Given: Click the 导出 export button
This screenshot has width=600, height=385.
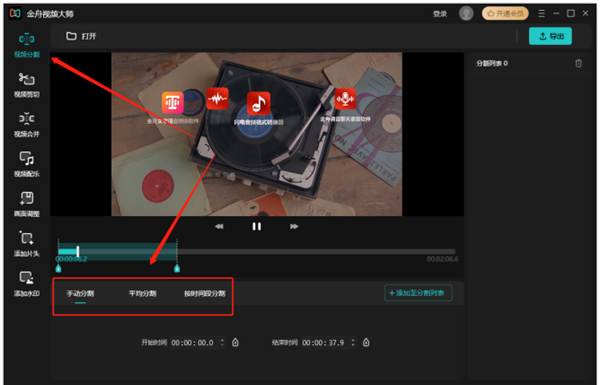Looking at the screenshot, I should coord(550,36).
